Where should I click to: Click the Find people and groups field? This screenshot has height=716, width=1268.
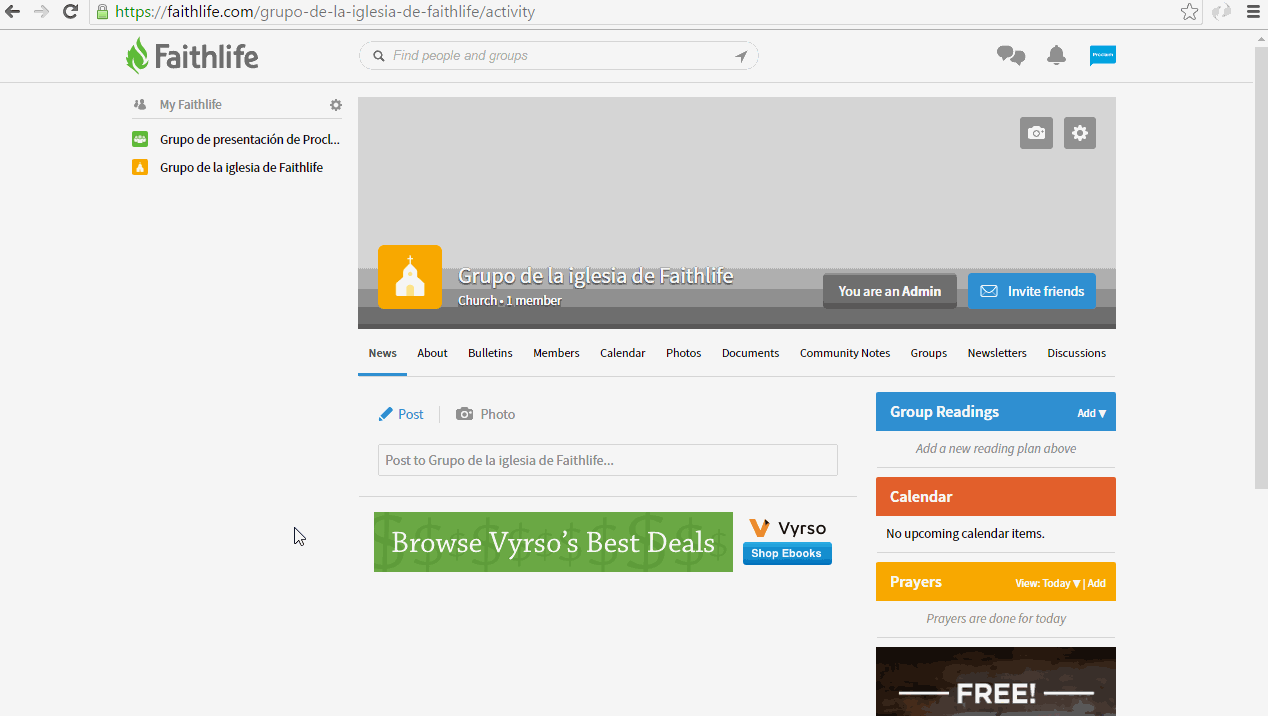coord(559,56)
